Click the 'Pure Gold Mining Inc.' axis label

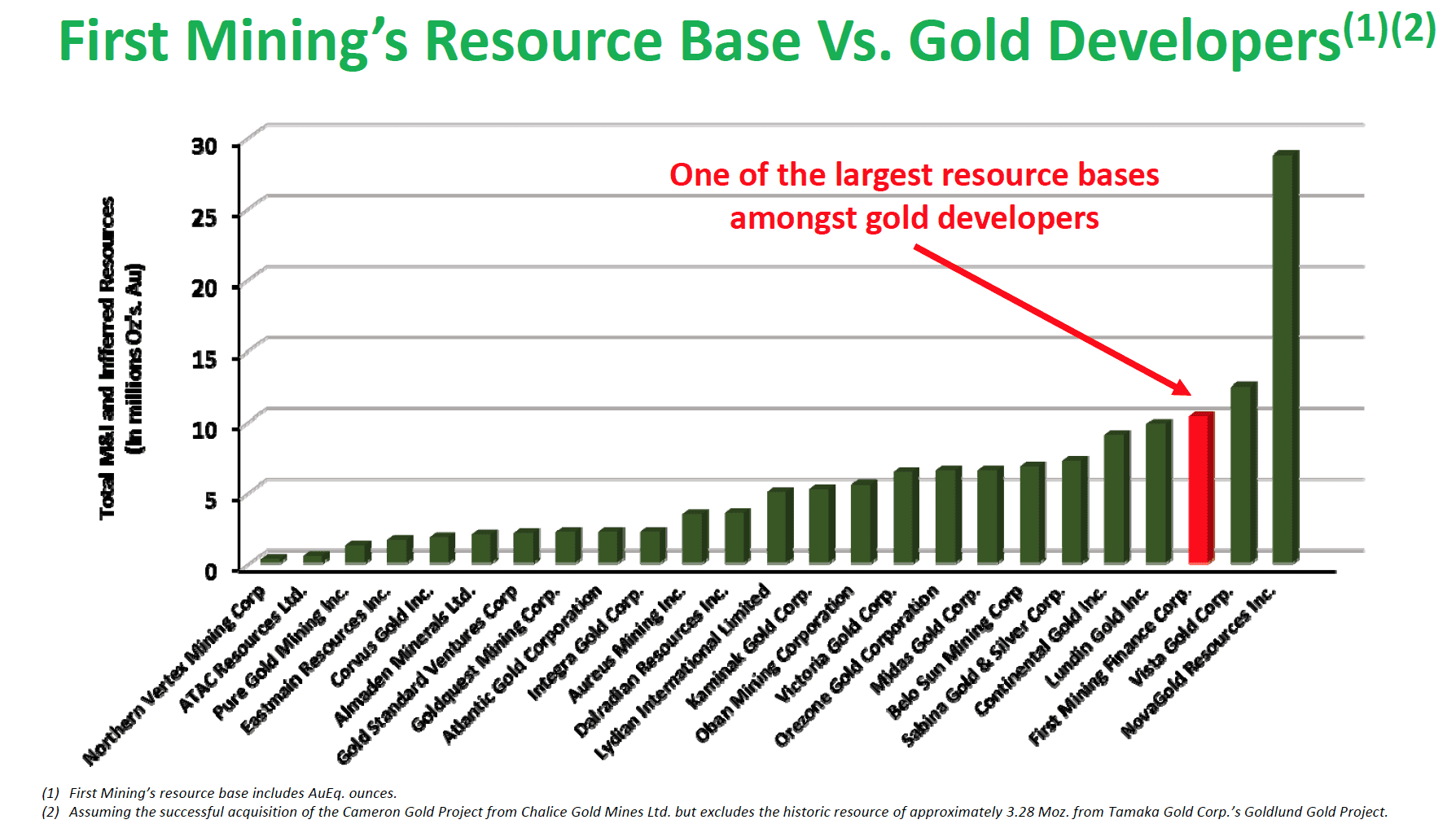282,652
